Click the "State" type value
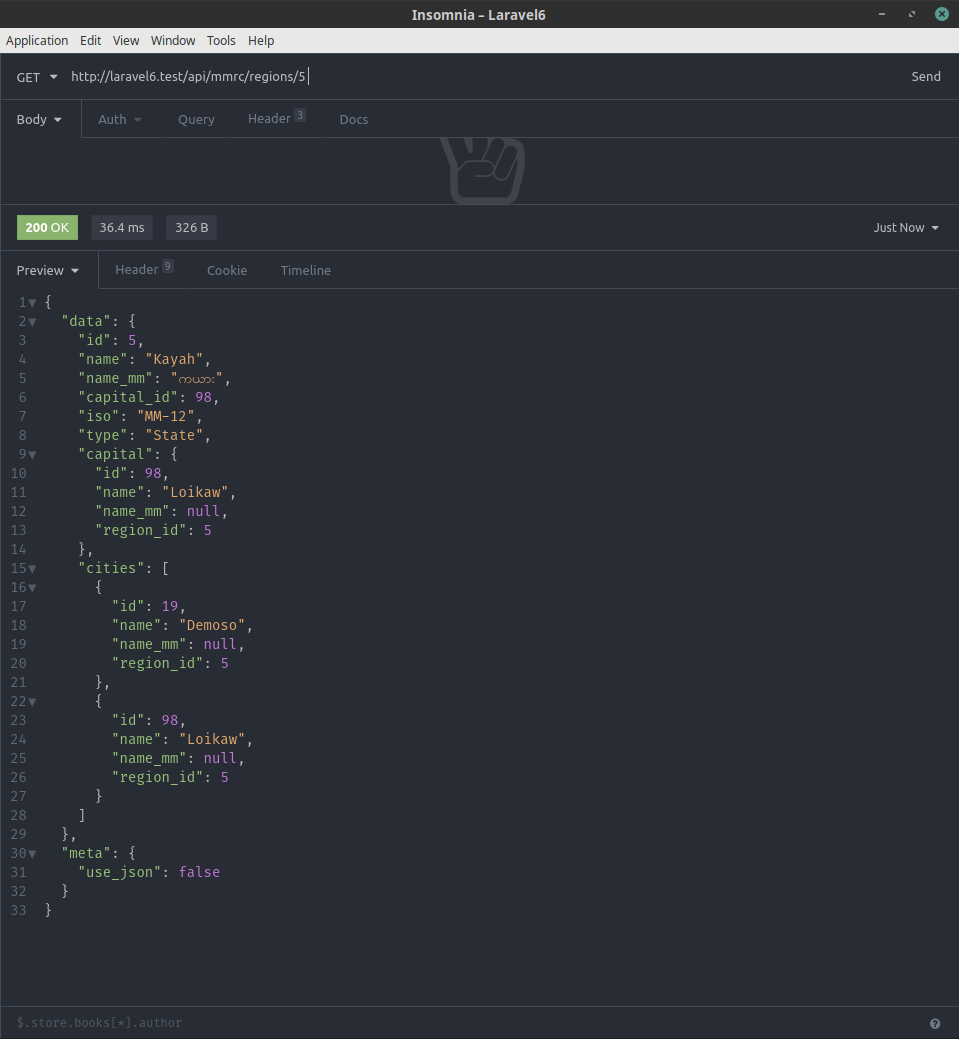Screen dimensions: 959x1039 pyautogui.click(x=174, y=435)
